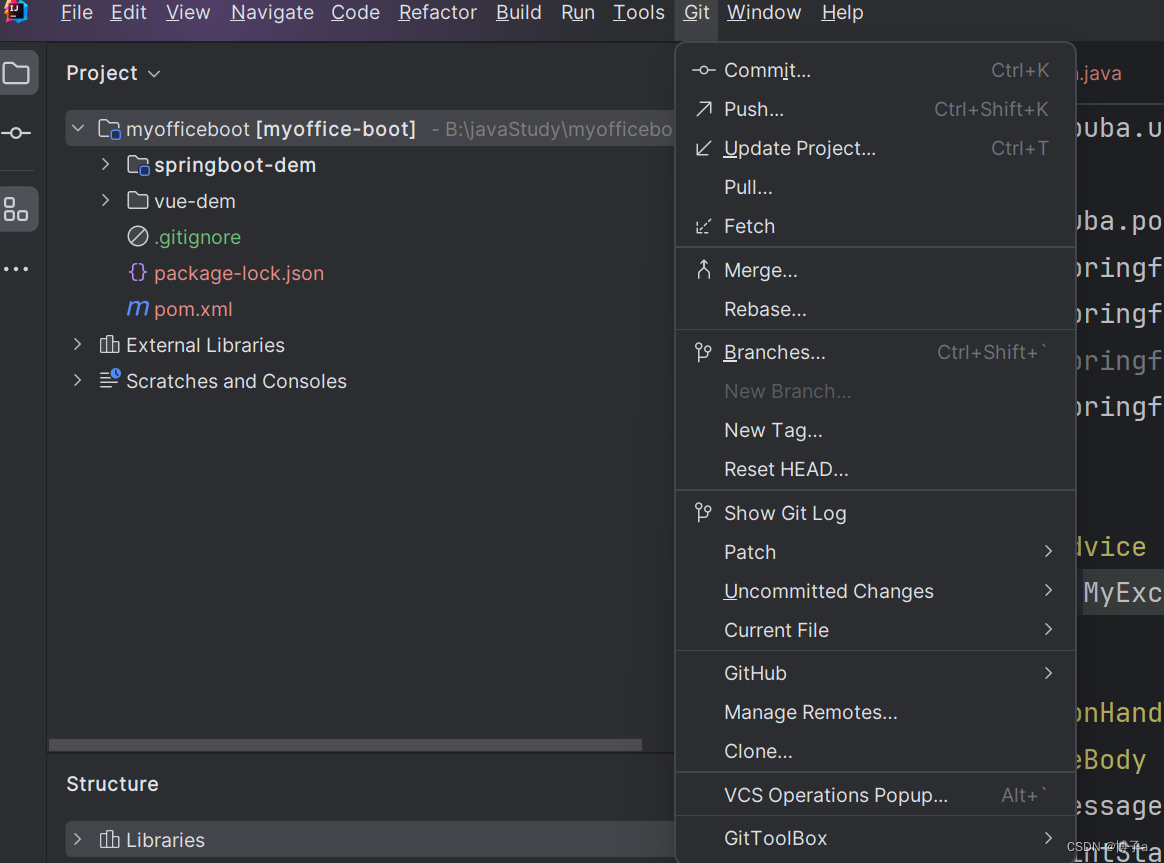This screenshot has width=1164, height=863.
Task: Click the Libraries icon in Structure panel
Action: click(x=109, y=839)
